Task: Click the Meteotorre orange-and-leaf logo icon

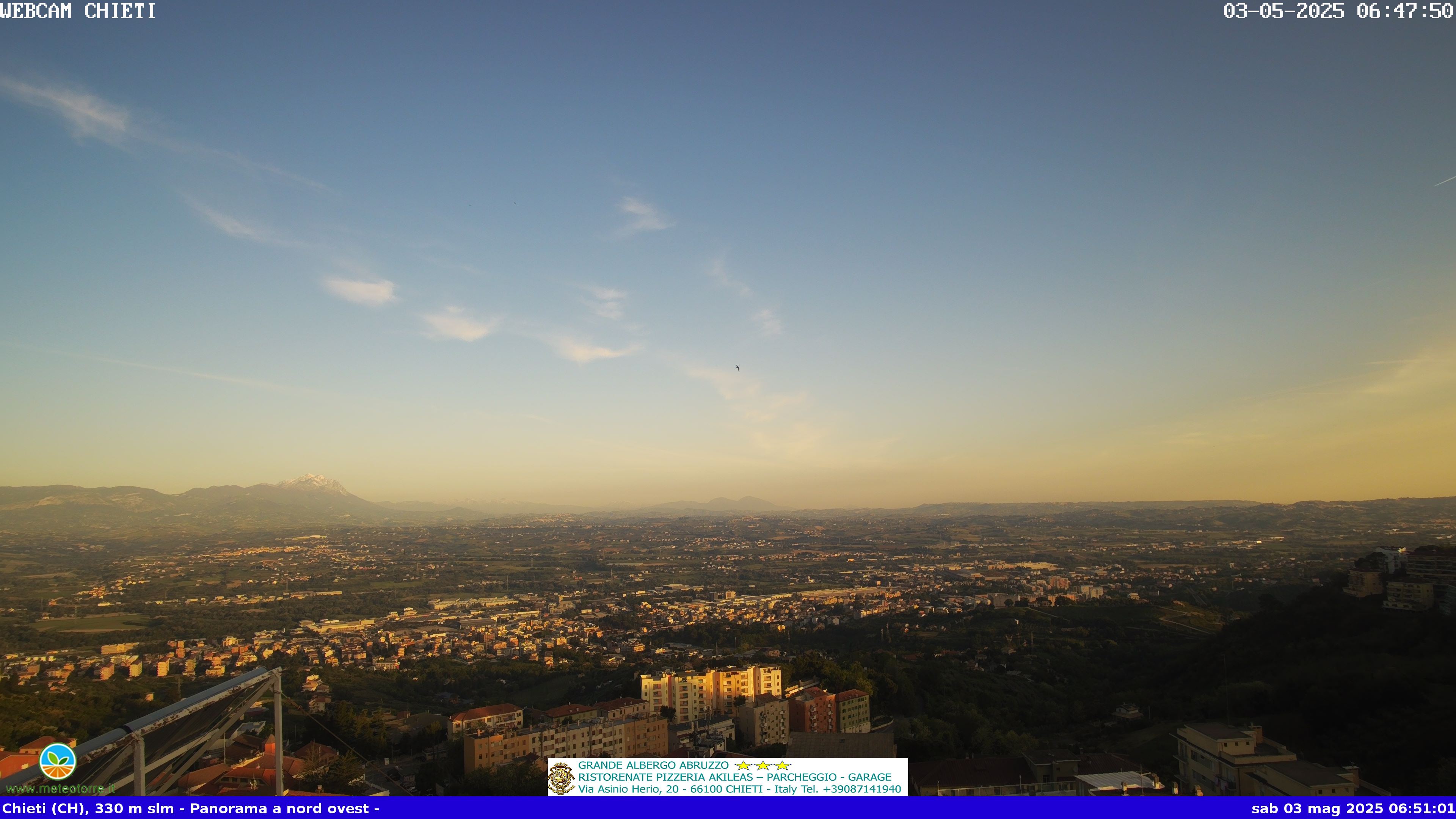Action: point(58,762)
